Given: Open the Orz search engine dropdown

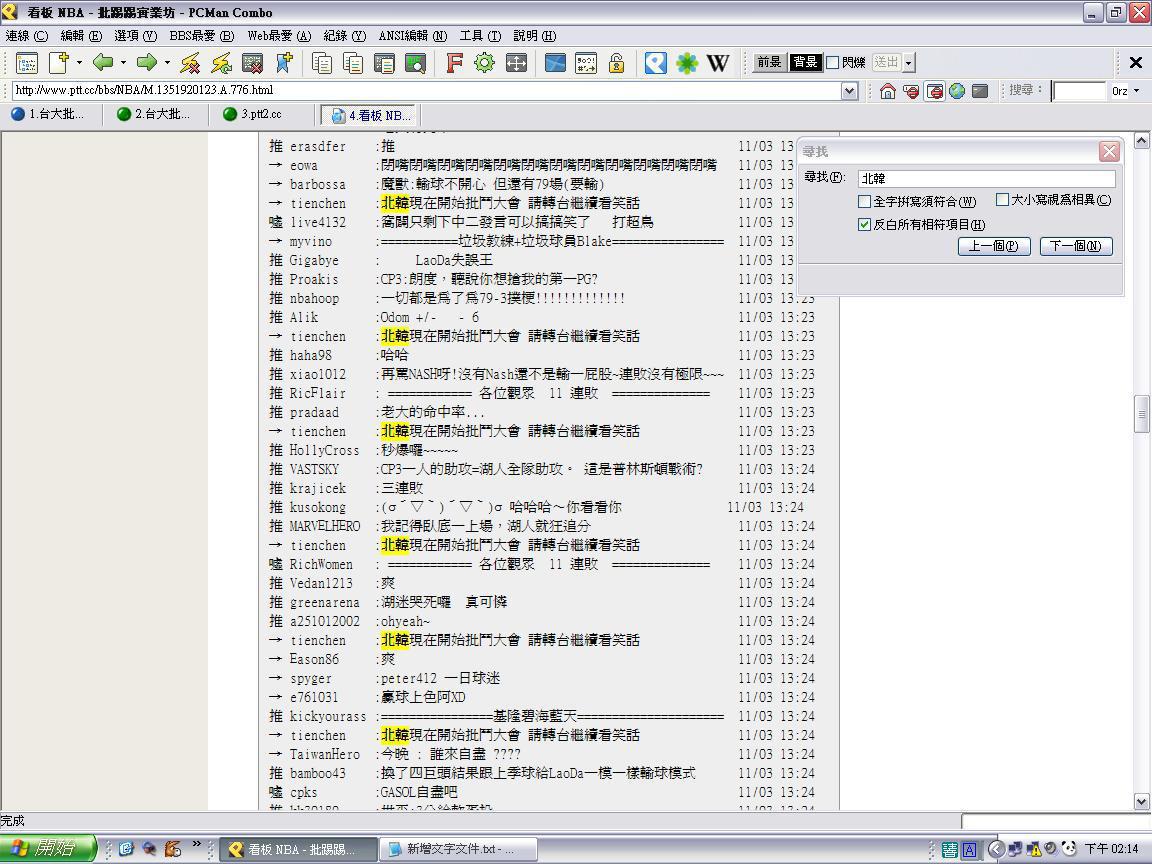Looking at the screenshot, I should pyautogui.click(x=1137, y=91).
